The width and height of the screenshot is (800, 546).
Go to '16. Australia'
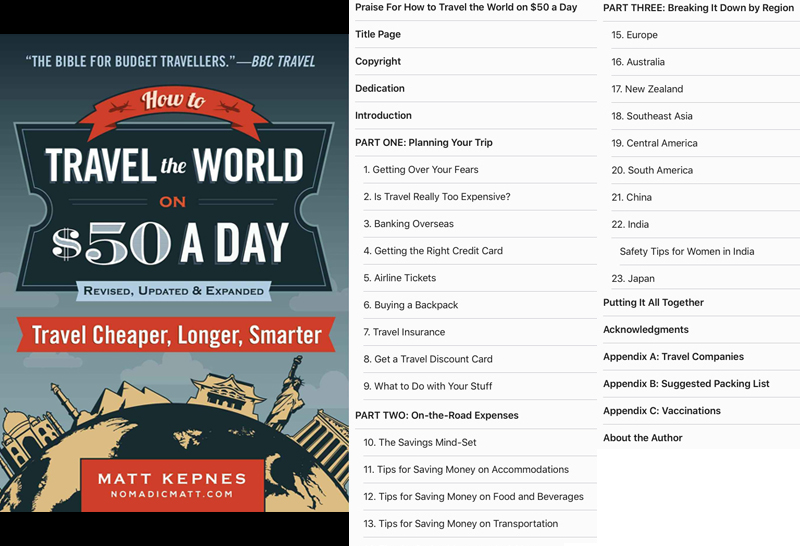[x=706, y=62]
